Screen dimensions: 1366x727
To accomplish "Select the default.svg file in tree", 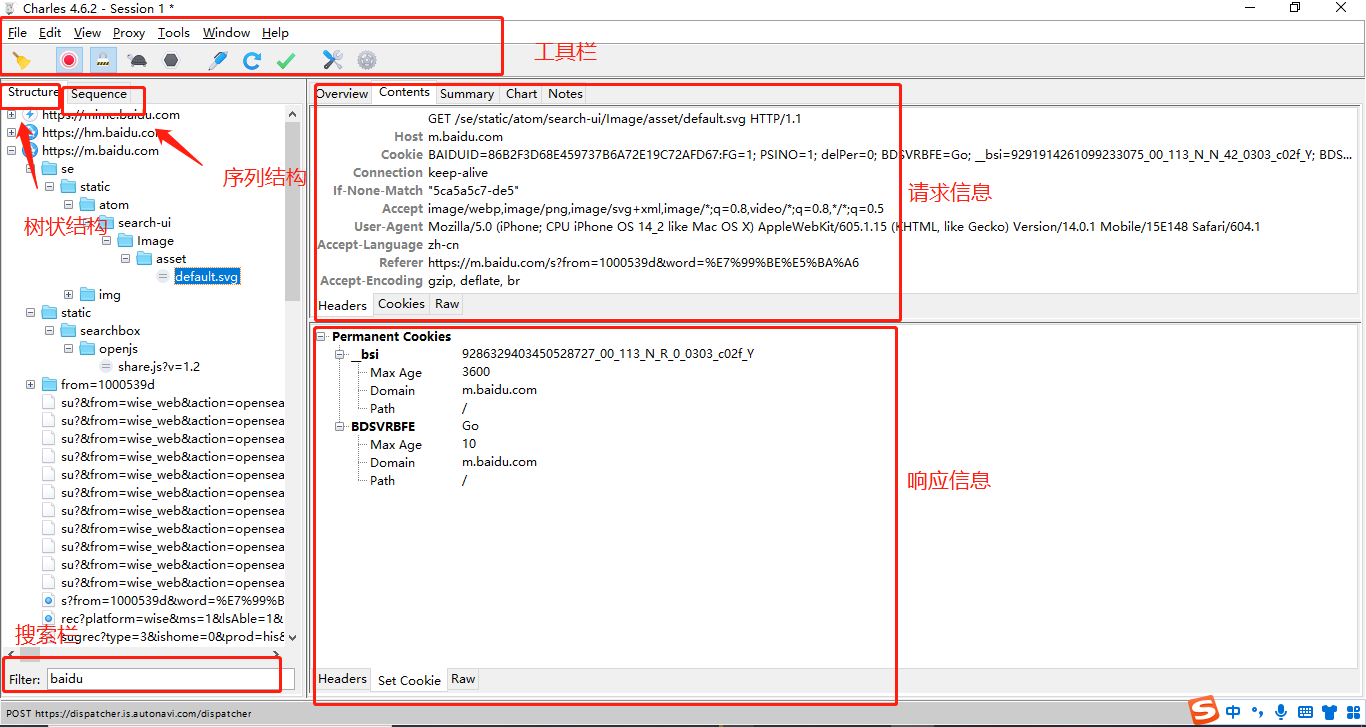I will click(207, 277).
